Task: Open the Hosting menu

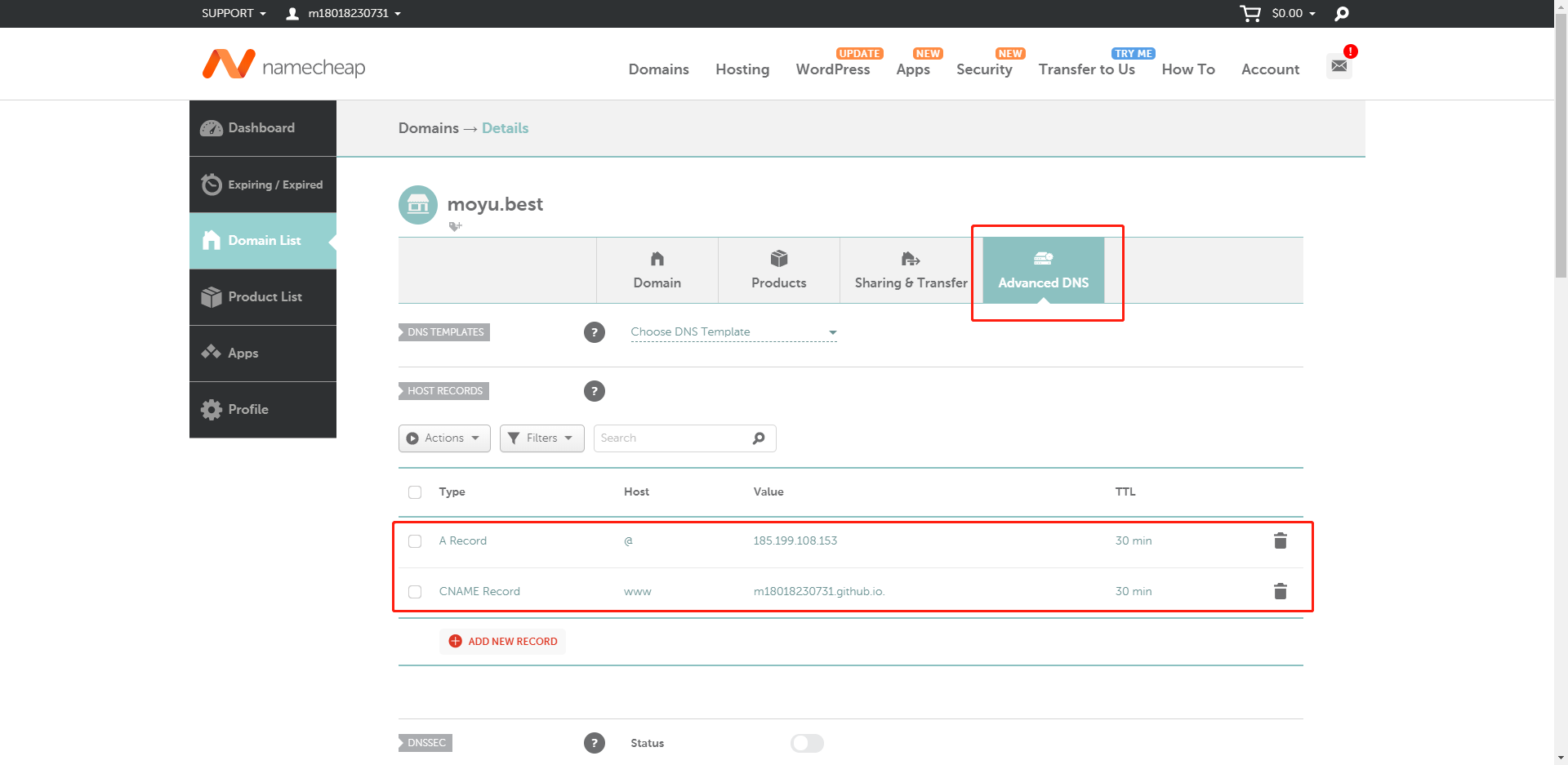Action: tap(742, 69)
